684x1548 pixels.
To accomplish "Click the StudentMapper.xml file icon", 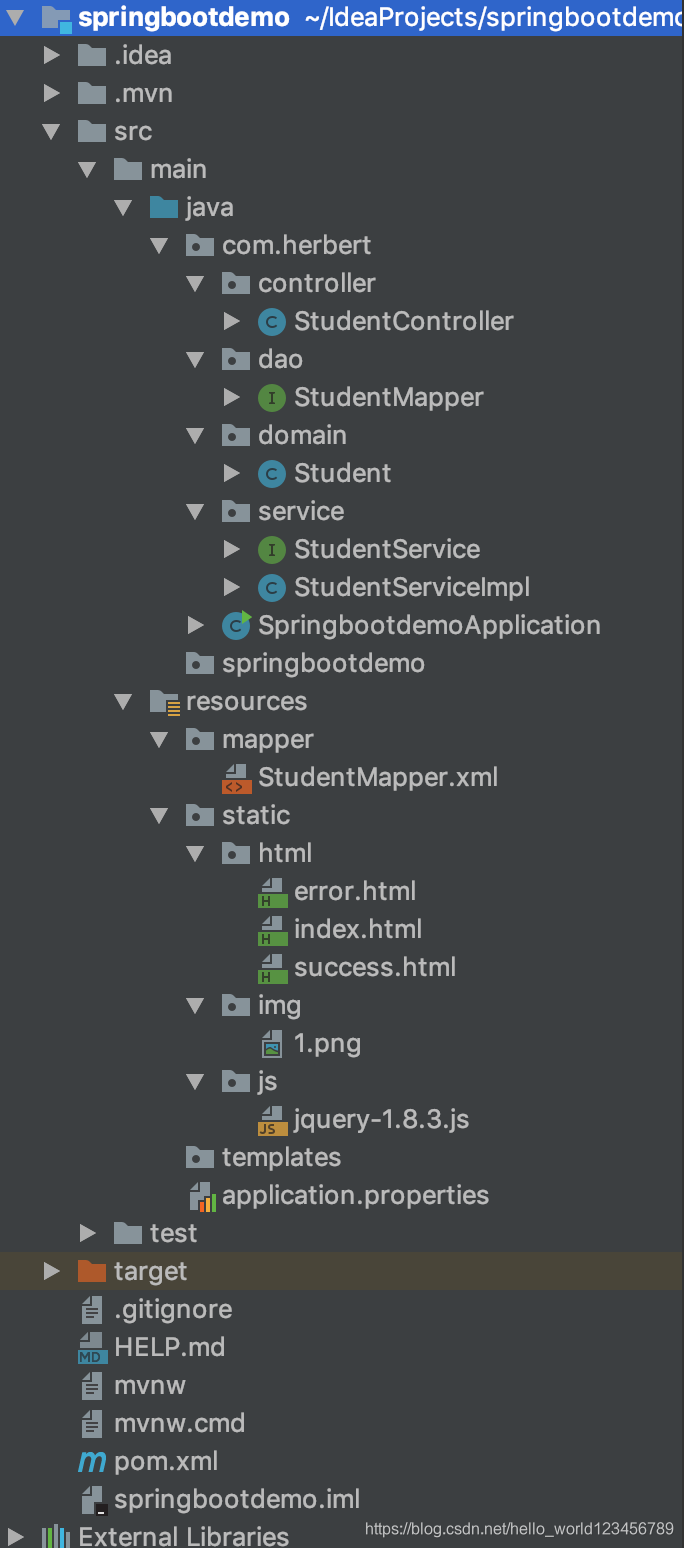I will coord(235,778).
